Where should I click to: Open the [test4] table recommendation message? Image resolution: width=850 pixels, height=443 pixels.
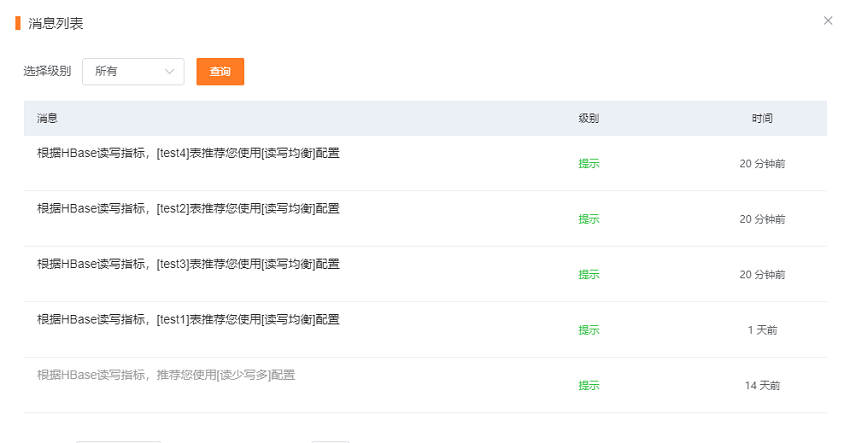[x=188, y=153]
